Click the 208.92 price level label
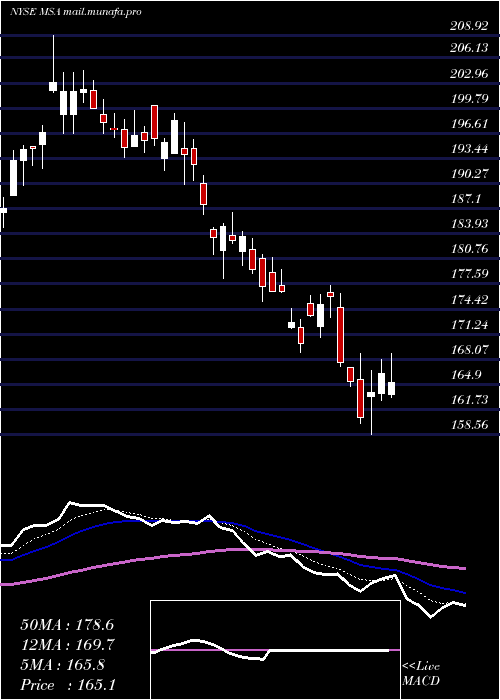Screen dimensions: 500x700 pyautogui.click(x=469, y=26)
